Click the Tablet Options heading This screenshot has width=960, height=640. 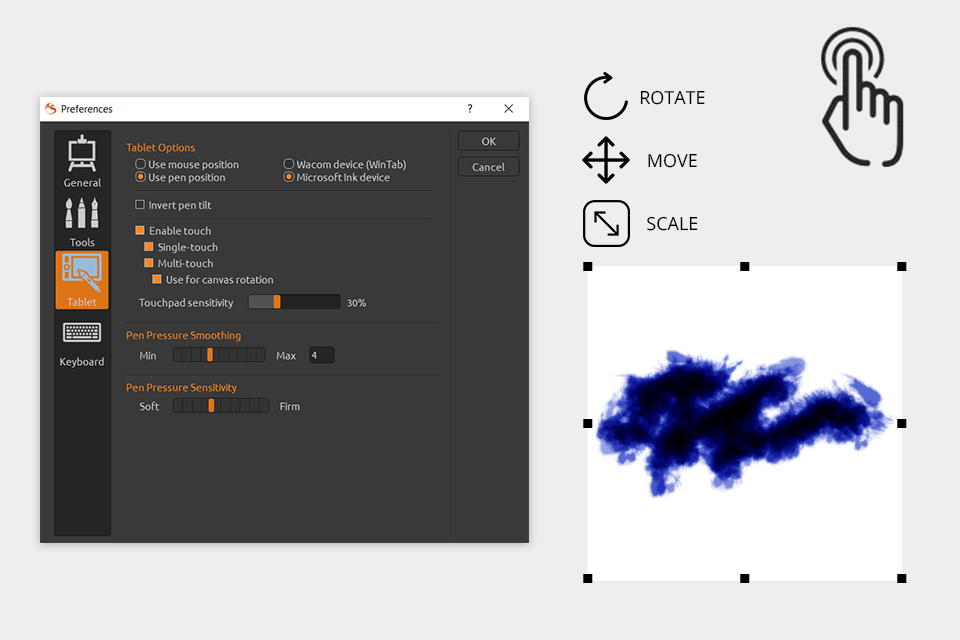160,148
